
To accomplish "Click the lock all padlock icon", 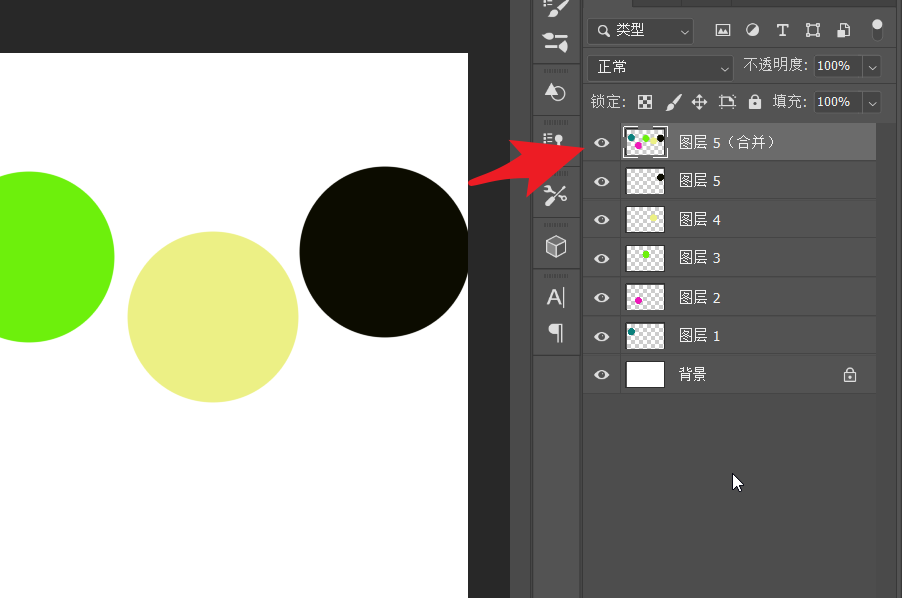I will pyautogui.click(x=755, y=102).
